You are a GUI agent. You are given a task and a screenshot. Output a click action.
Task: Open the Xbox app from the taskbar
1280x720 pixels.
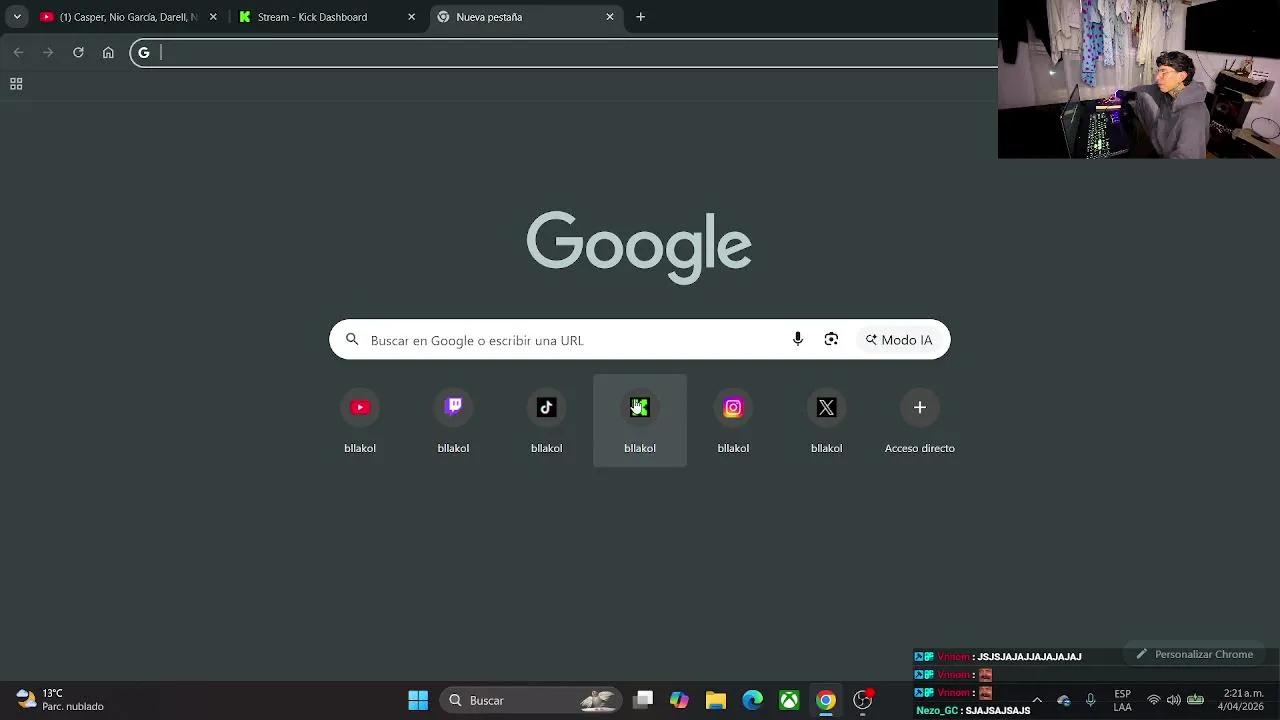tap(789, 700)
